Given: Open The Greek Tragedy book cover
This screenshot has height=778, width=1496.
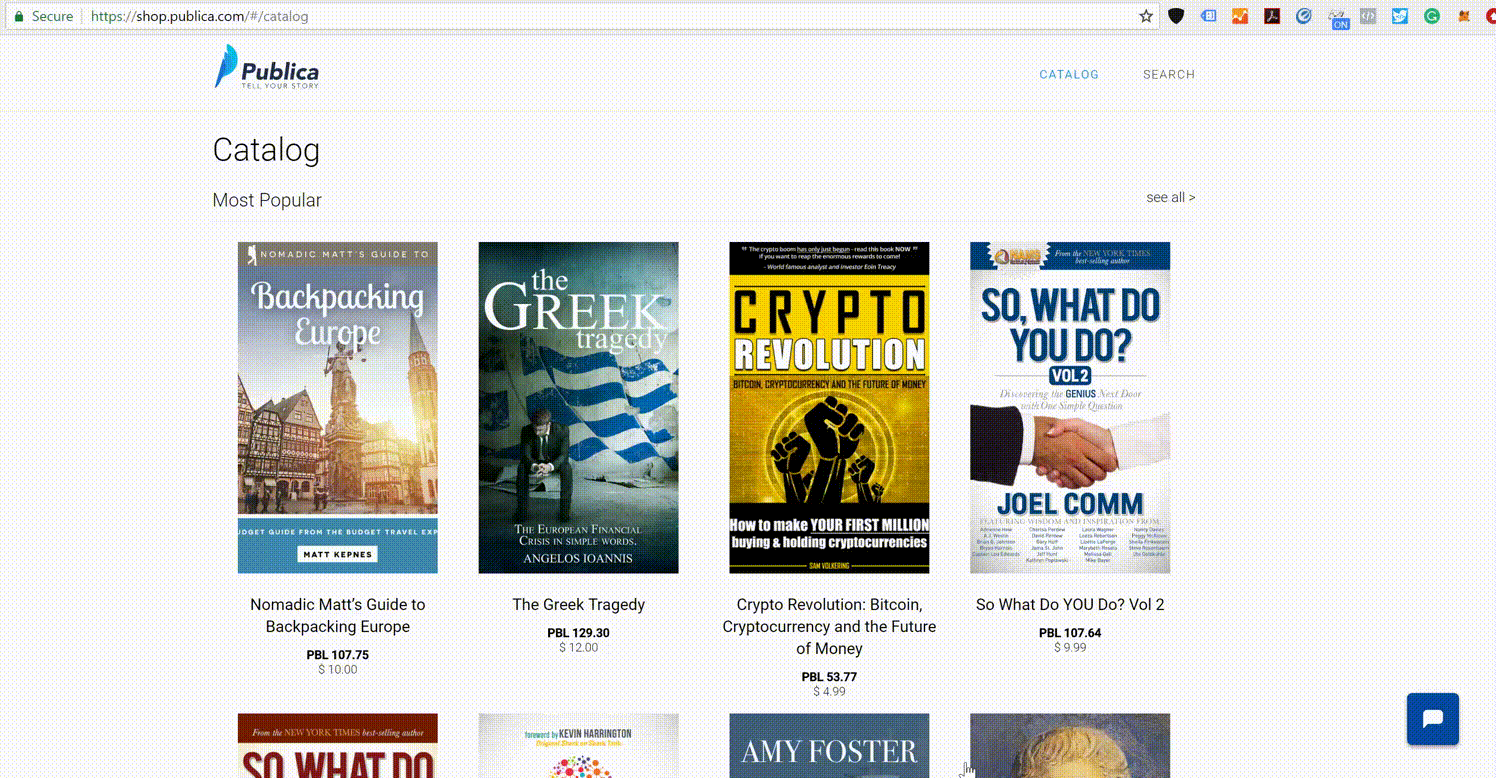Looking at the screenshot, I should tap(578, 407).
